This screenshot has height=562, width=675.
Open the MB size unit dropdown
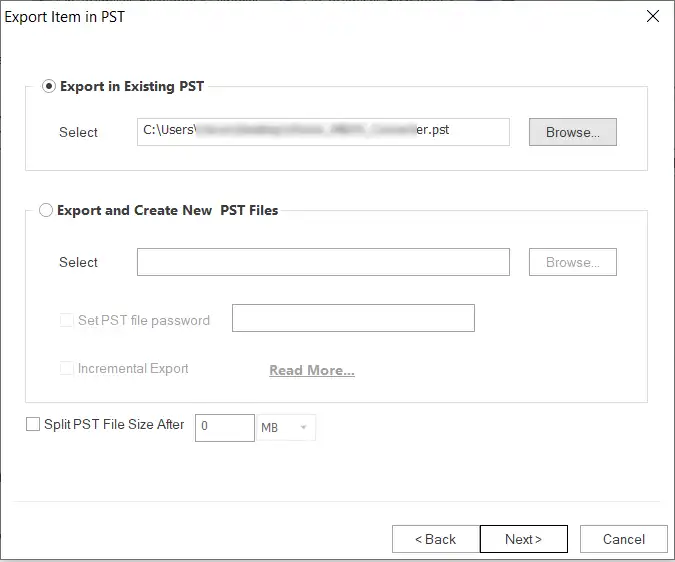coord(286,428)
